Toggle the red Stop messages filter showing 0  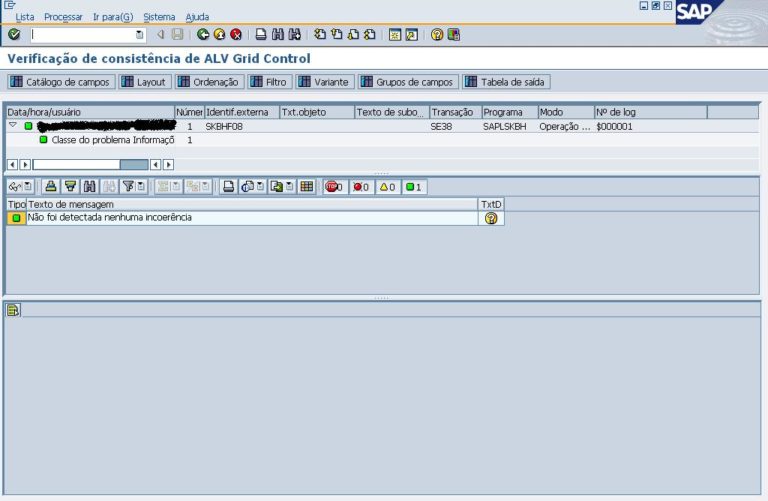tap(334, 186)
